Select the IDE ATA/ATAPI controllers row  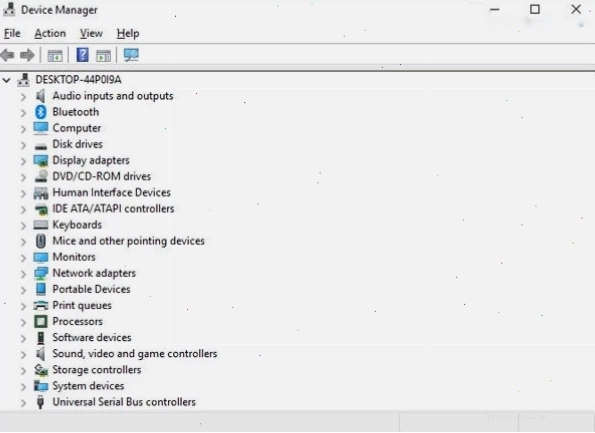pyautogui.click(x=113, y=209)
